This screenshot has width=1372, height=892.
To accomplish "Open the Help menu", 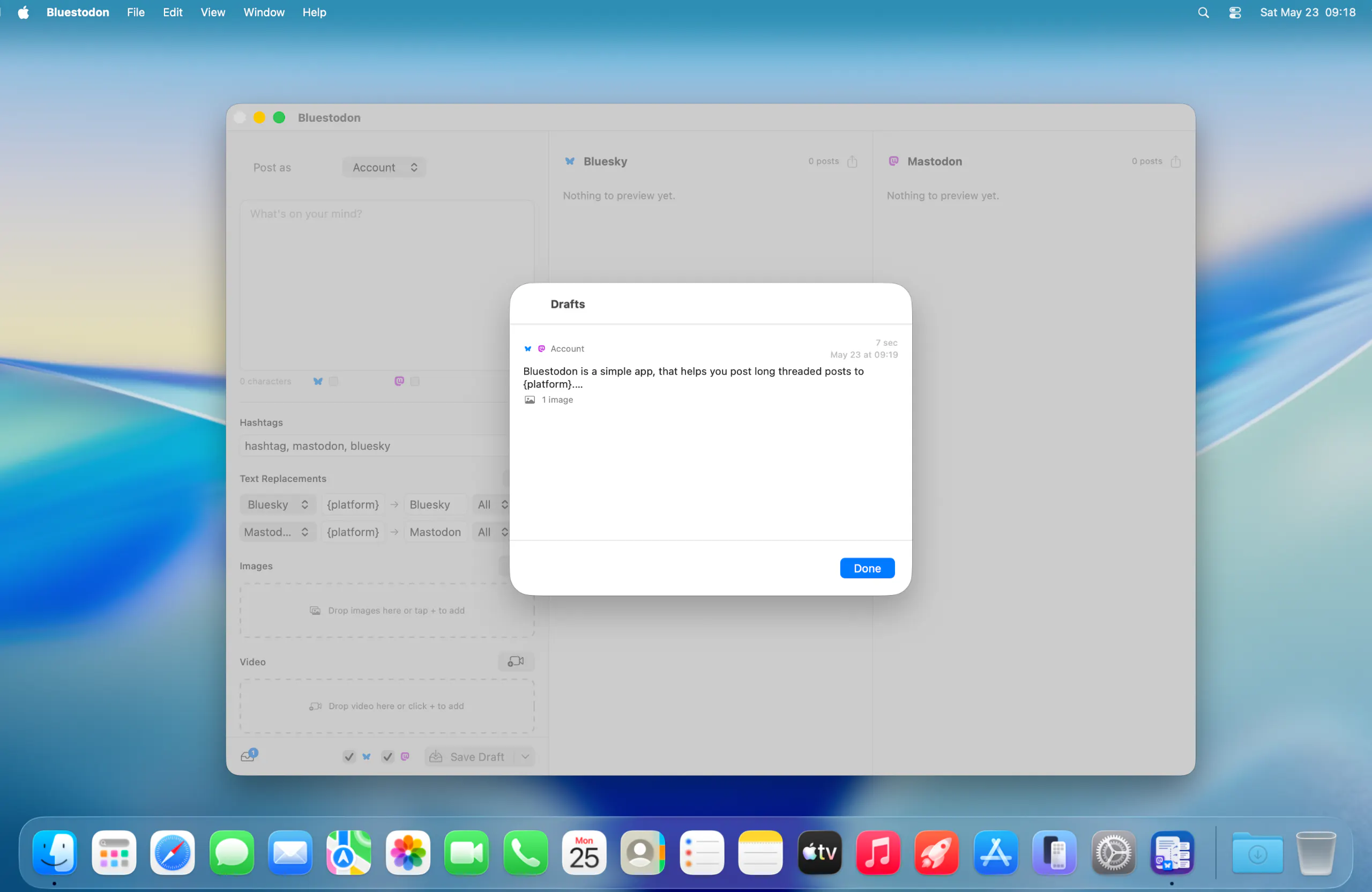I will (314, 12).
